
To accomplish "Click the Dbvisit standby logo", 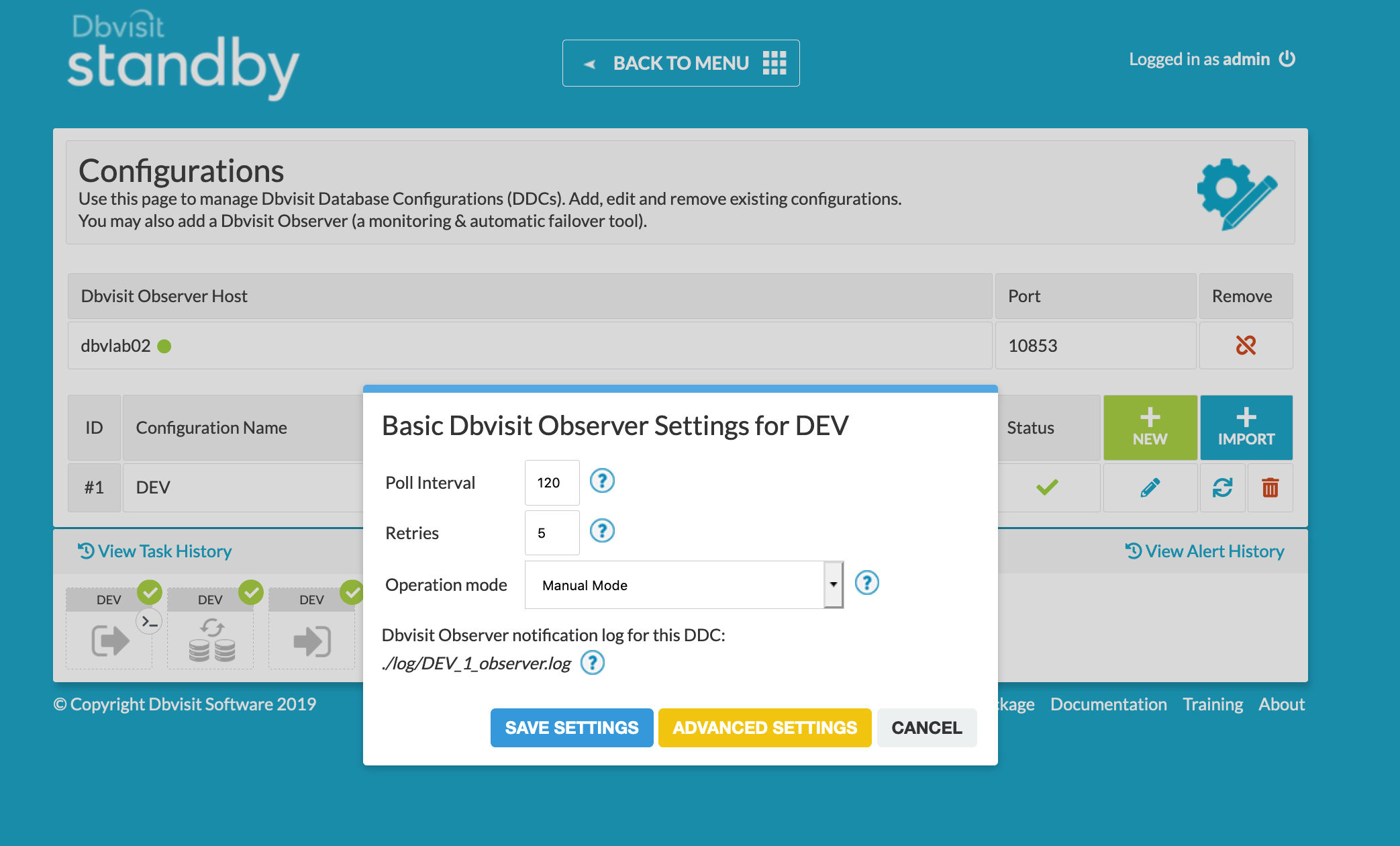I will click(x=183, y=55).
